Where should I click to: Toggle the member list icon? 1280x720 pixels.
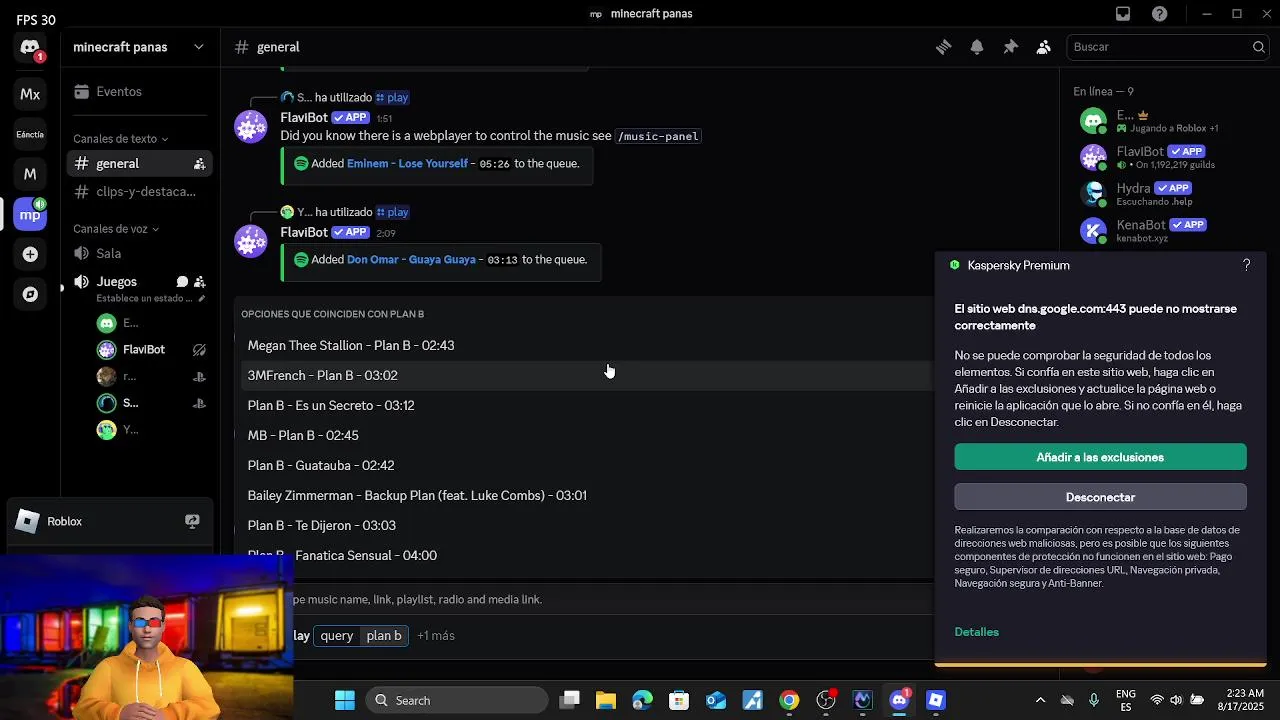point(1044,47)
